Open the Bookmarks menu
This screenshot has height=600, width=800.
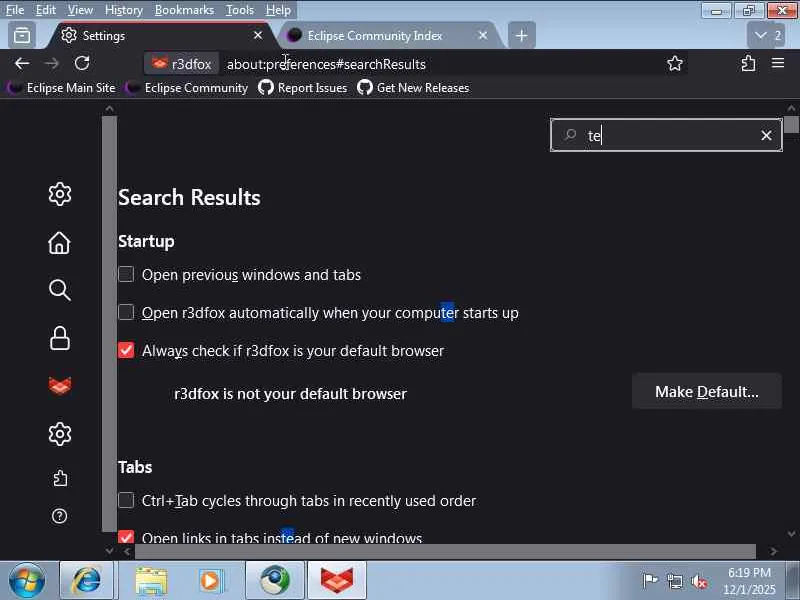(184, 10)
